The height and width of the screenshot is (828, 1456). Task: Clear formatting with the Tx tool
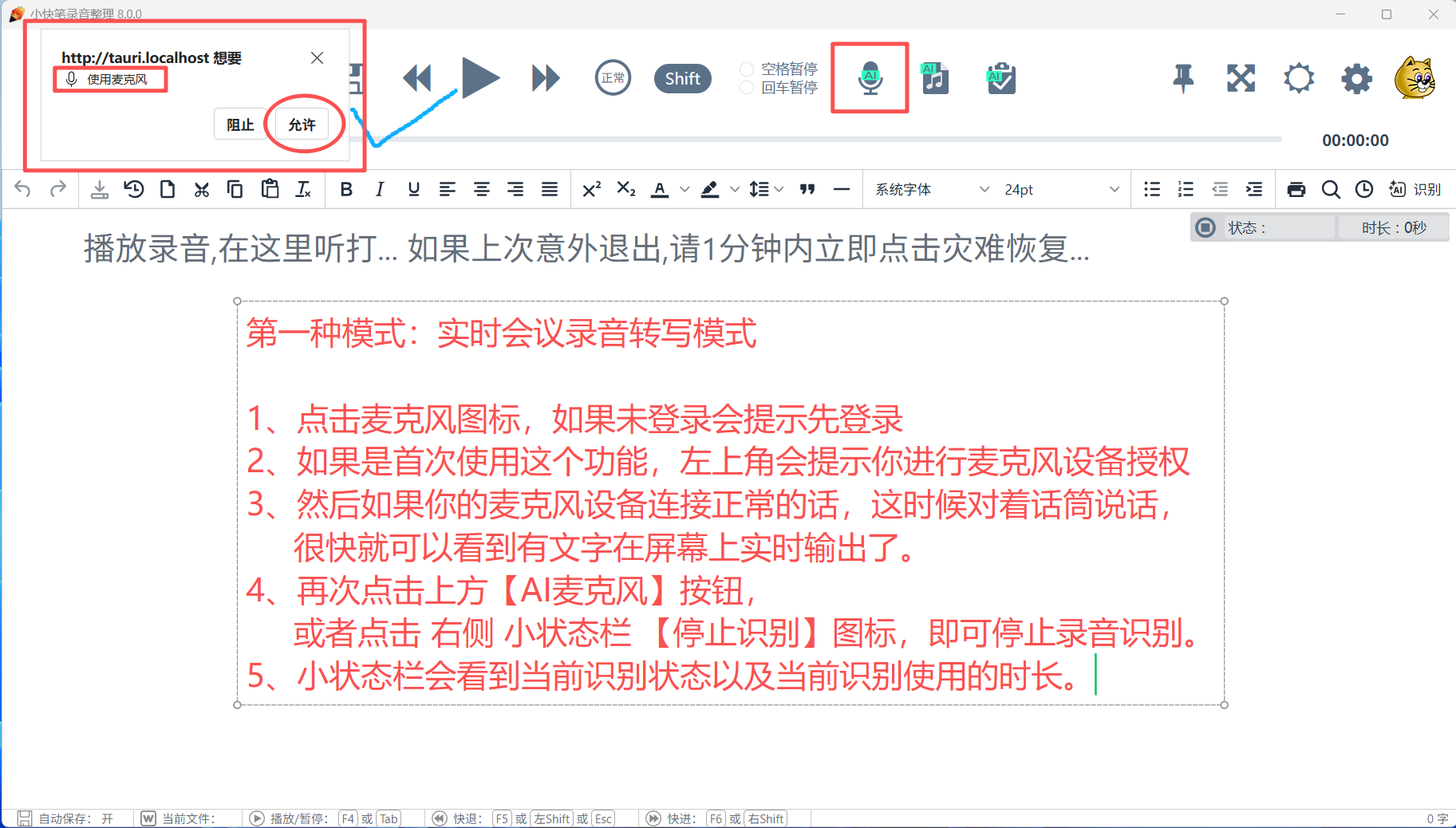[x=303, y=189]
